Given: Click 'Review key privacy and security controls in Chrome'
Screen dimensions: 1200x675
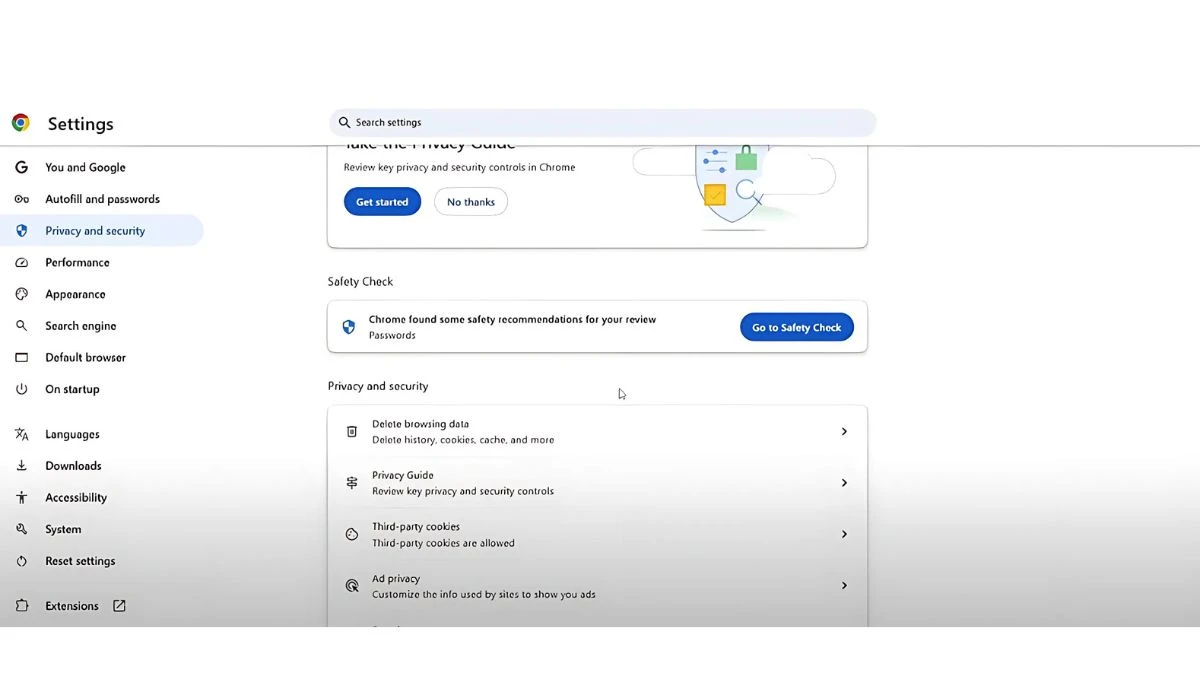Looking at the screenshot, I should (x=460, y=168).
